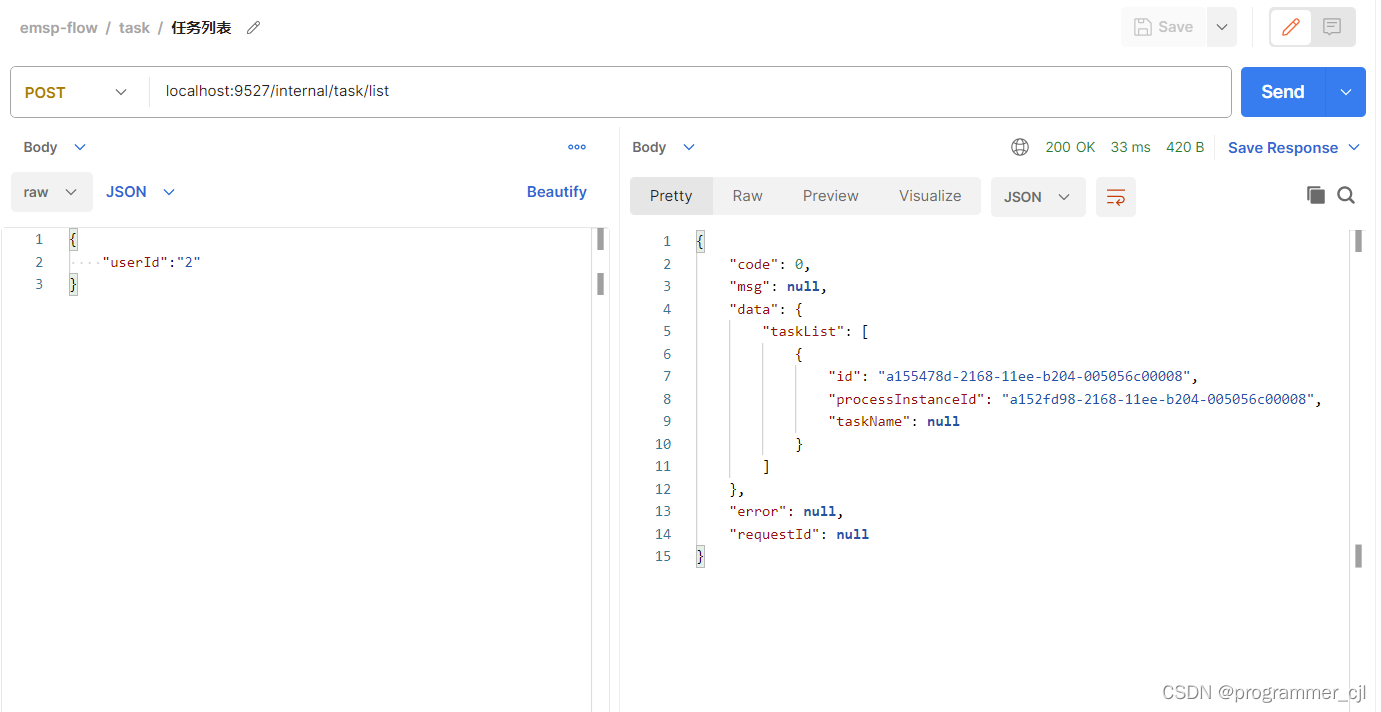Click the "error": null response line
Screen dimensions: 1381x712
point(787,511)
